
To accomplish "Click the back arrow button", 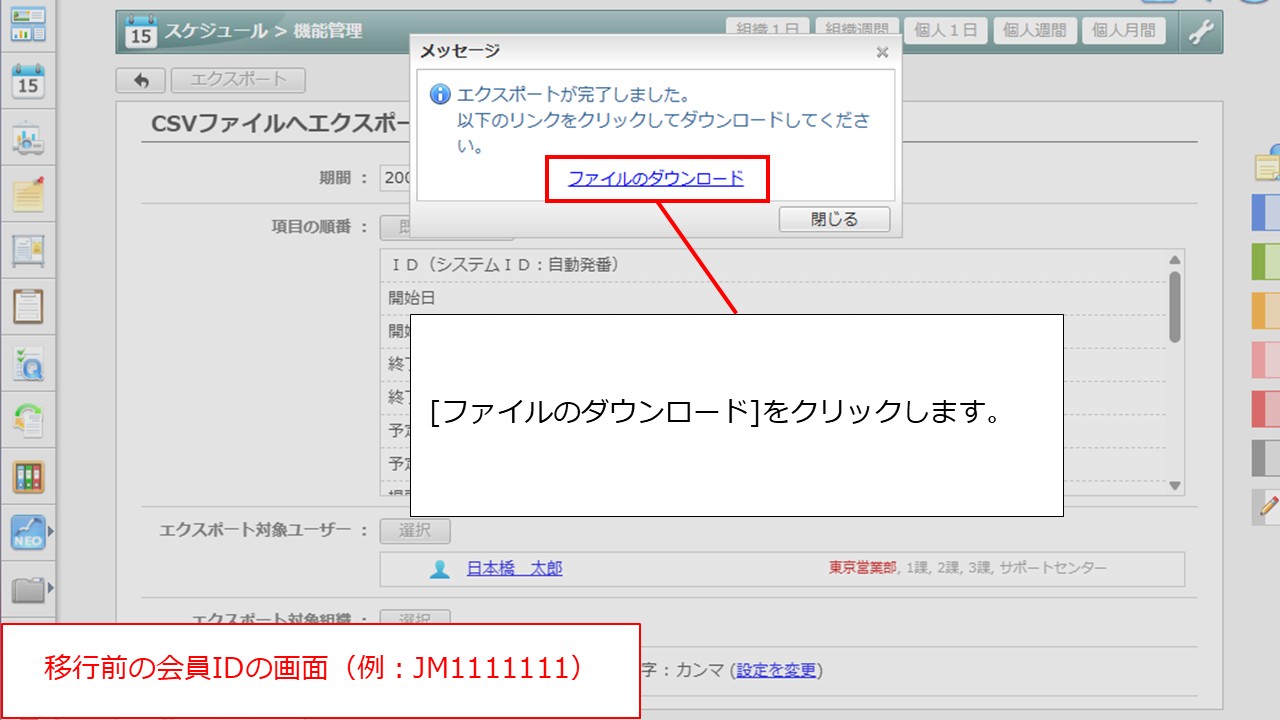I will point(141,80).
